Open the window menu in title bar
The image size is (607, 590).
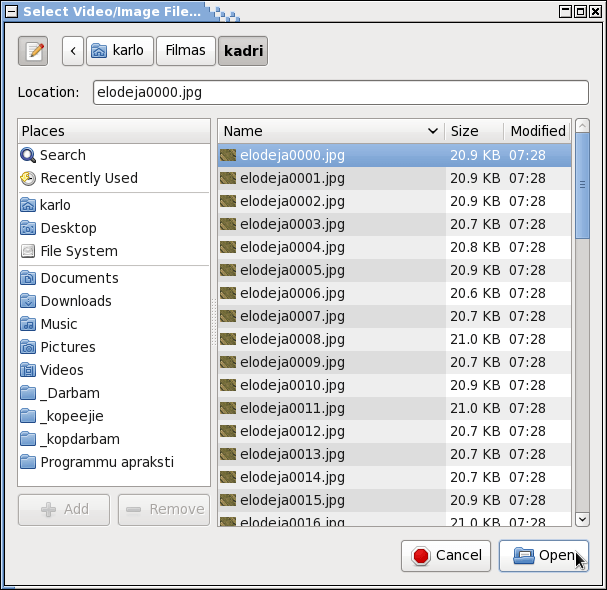click(11, 12)
